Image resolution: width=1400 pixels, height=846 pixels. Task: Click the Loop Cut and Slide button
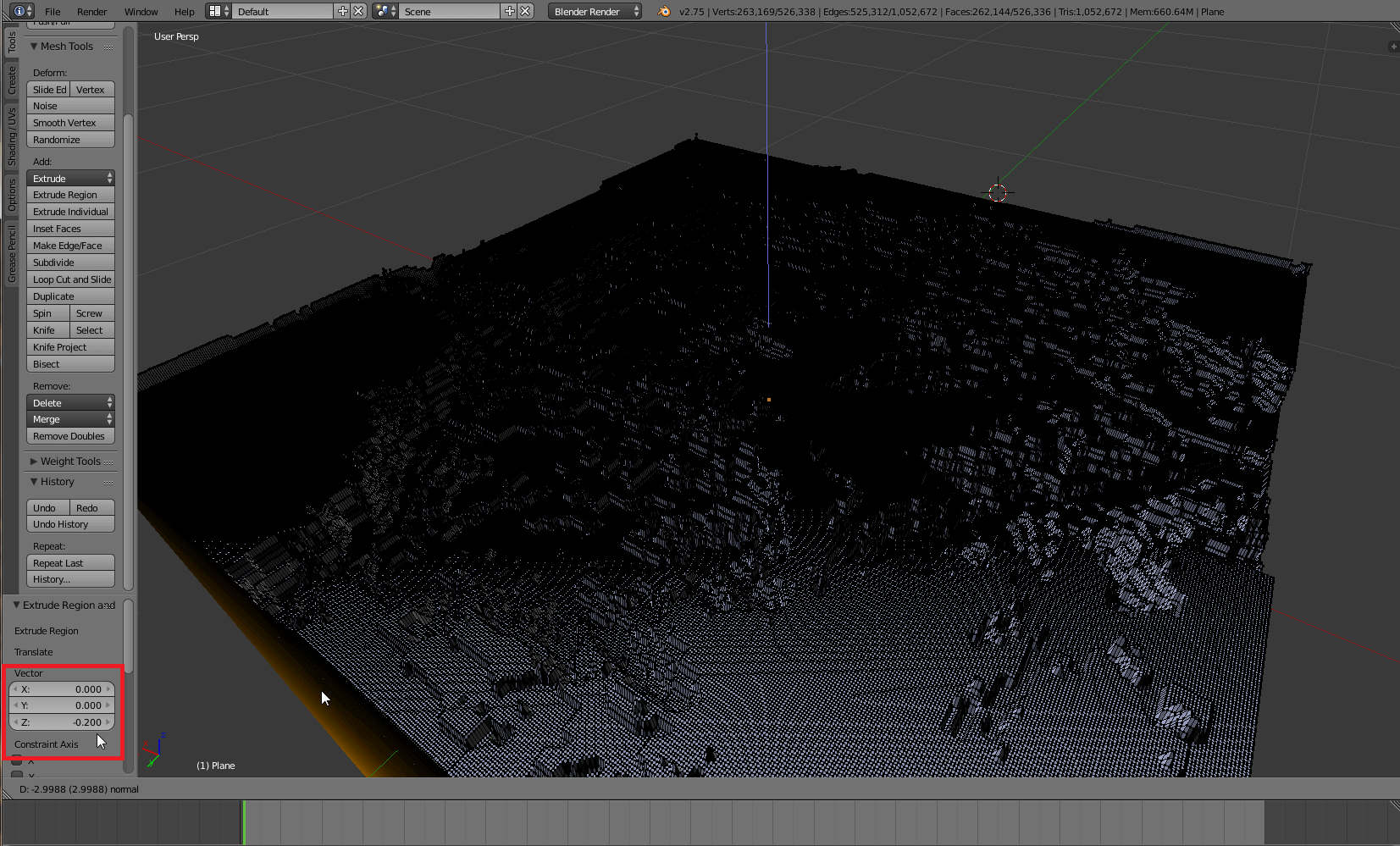click(70, 279)
